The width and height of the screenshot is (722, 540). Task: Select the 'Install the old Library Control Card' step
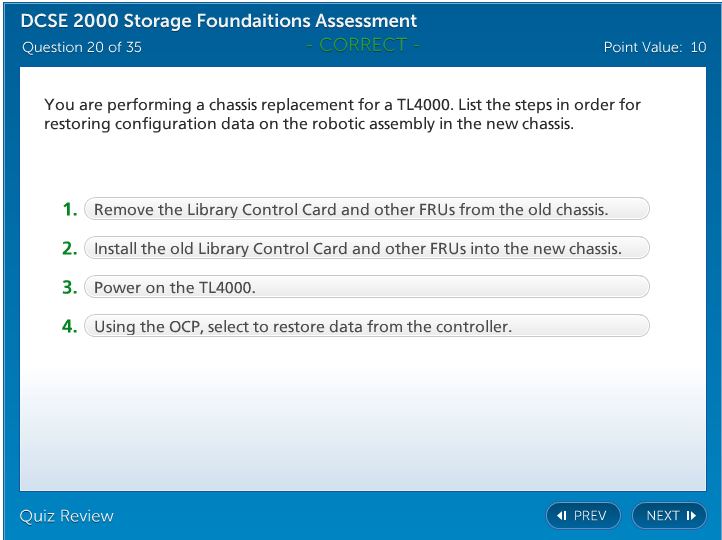[x=367, y=249]
